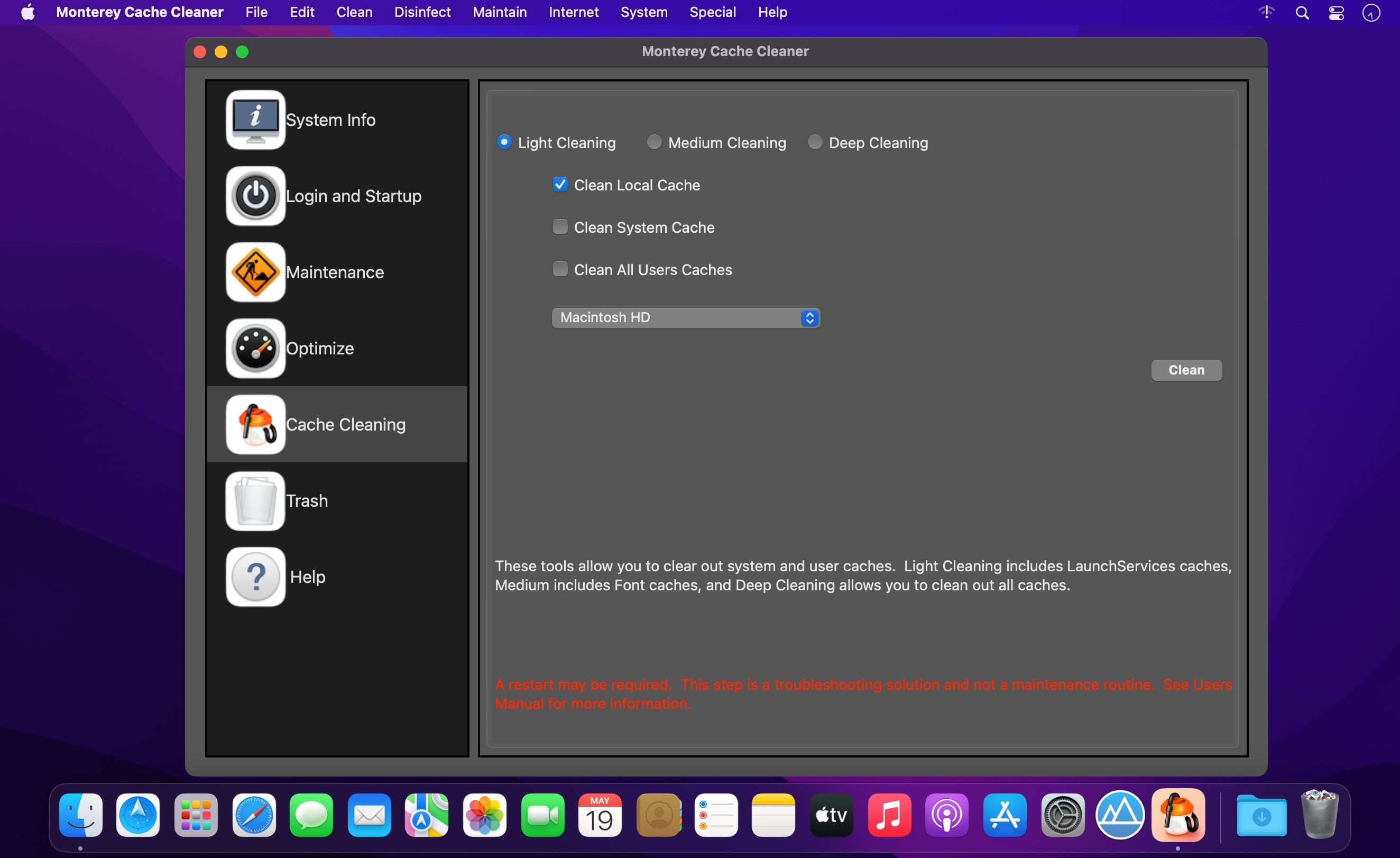1400x858 pixels.
Task: Select the Maintenance sidebar section
Action: point(337,272)
